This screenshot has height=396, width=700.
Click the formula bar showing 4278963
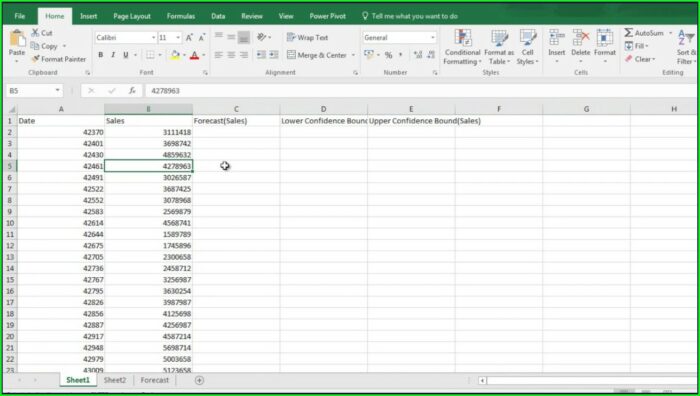tap(420, 91)
